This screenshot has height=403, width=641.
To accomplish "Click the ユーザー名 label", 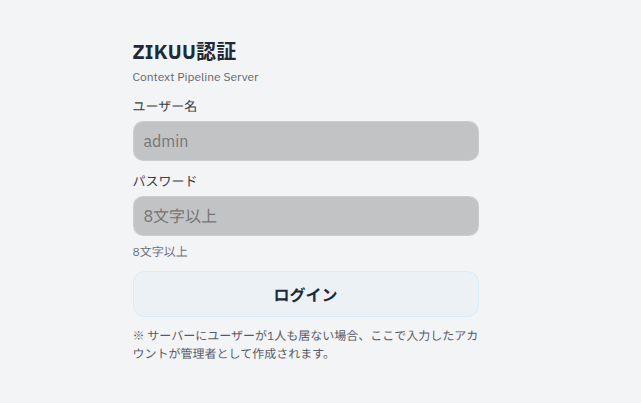I will coord(165,106).
